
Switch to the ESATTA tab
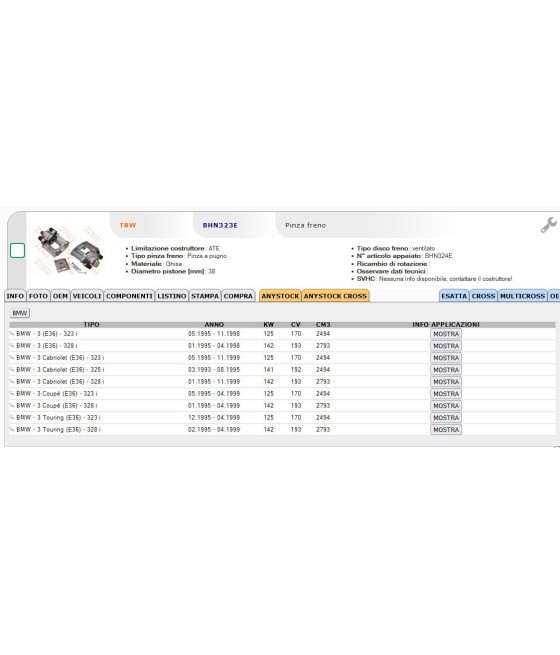(454, 296)
